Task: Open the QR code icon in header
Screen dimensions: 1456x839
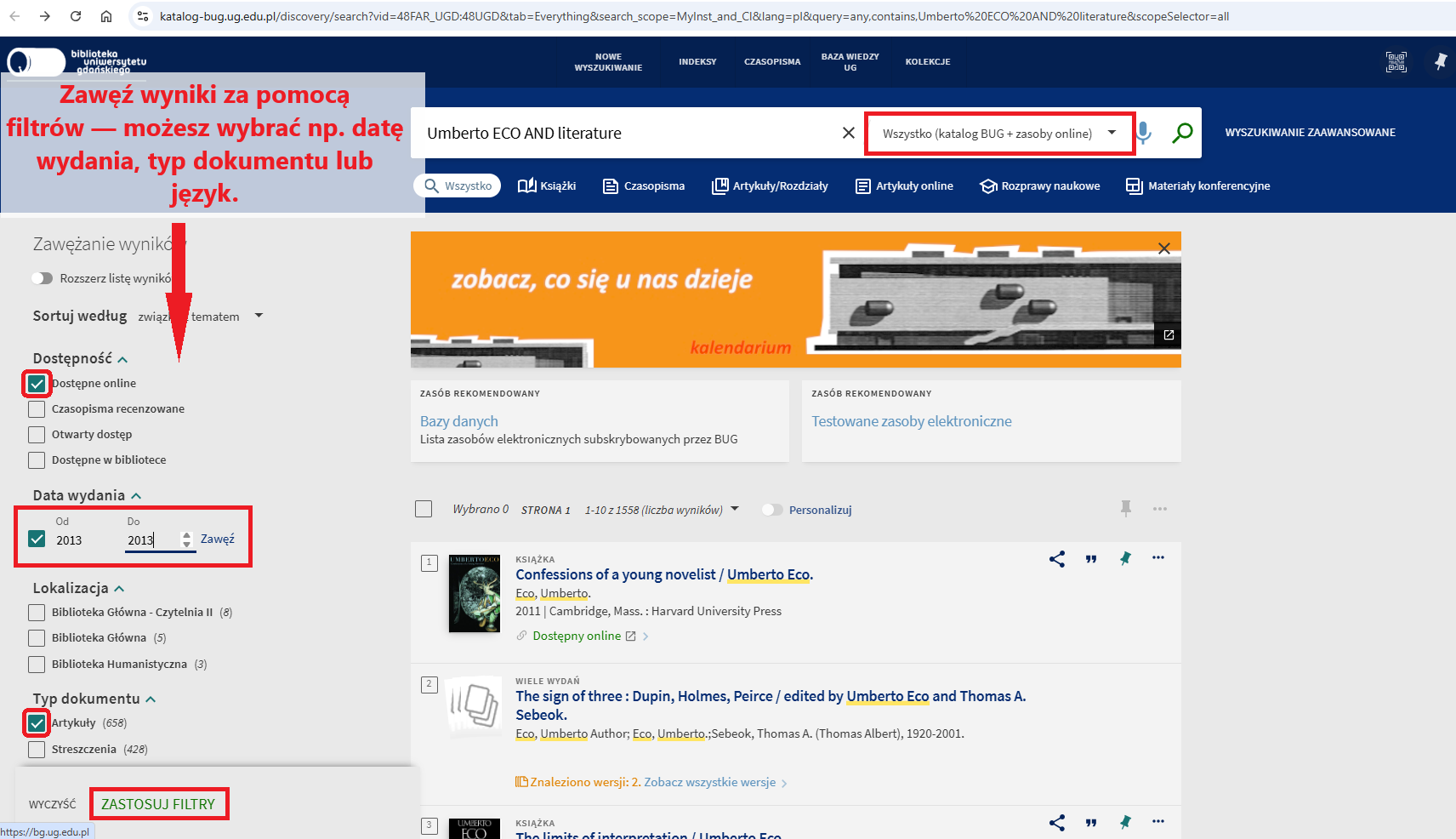Action: pyautogui.click(x=1396, y=62)
